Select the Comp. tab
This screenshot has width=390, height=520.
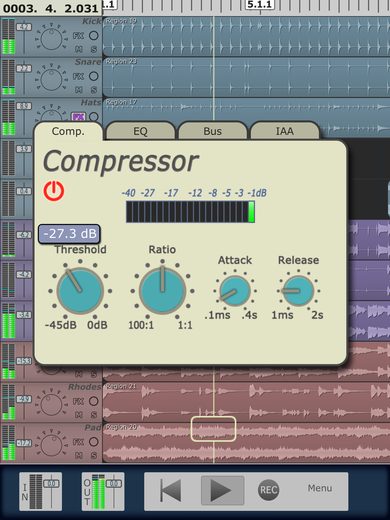tap(68, 131)
